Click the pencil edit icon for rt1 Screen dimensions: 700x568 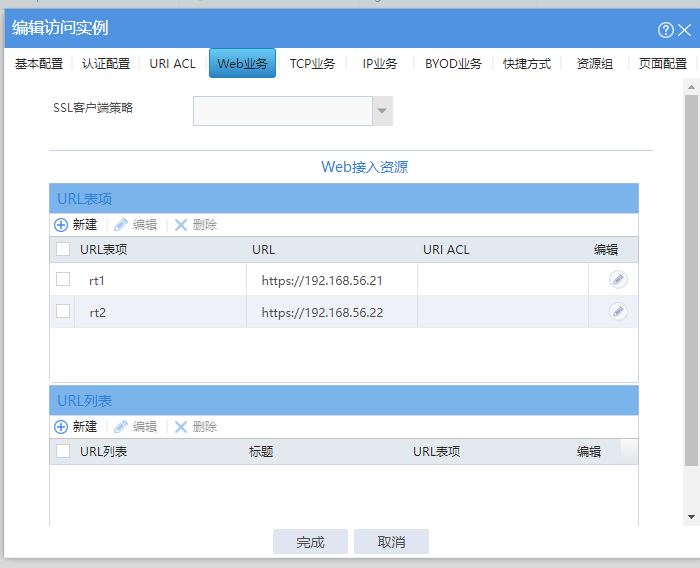coord(618,280)
